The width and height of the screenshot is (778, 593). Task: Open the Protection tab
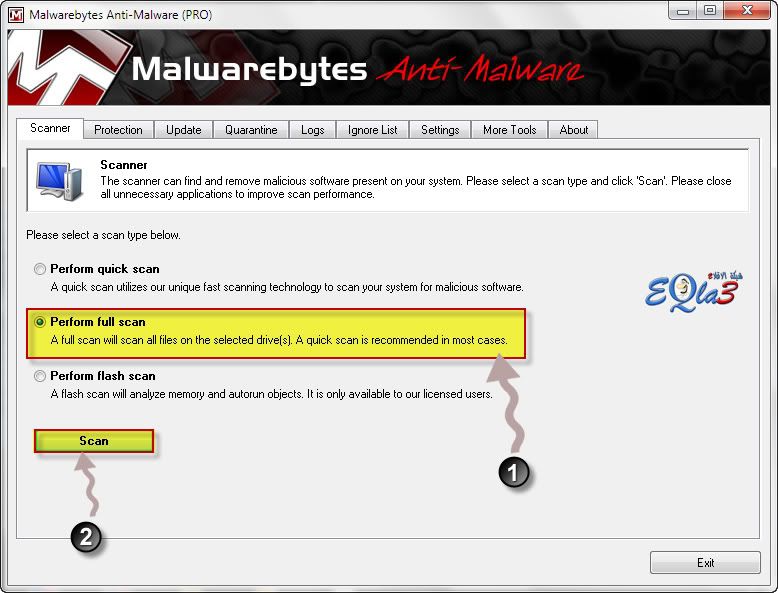(118, 130)
